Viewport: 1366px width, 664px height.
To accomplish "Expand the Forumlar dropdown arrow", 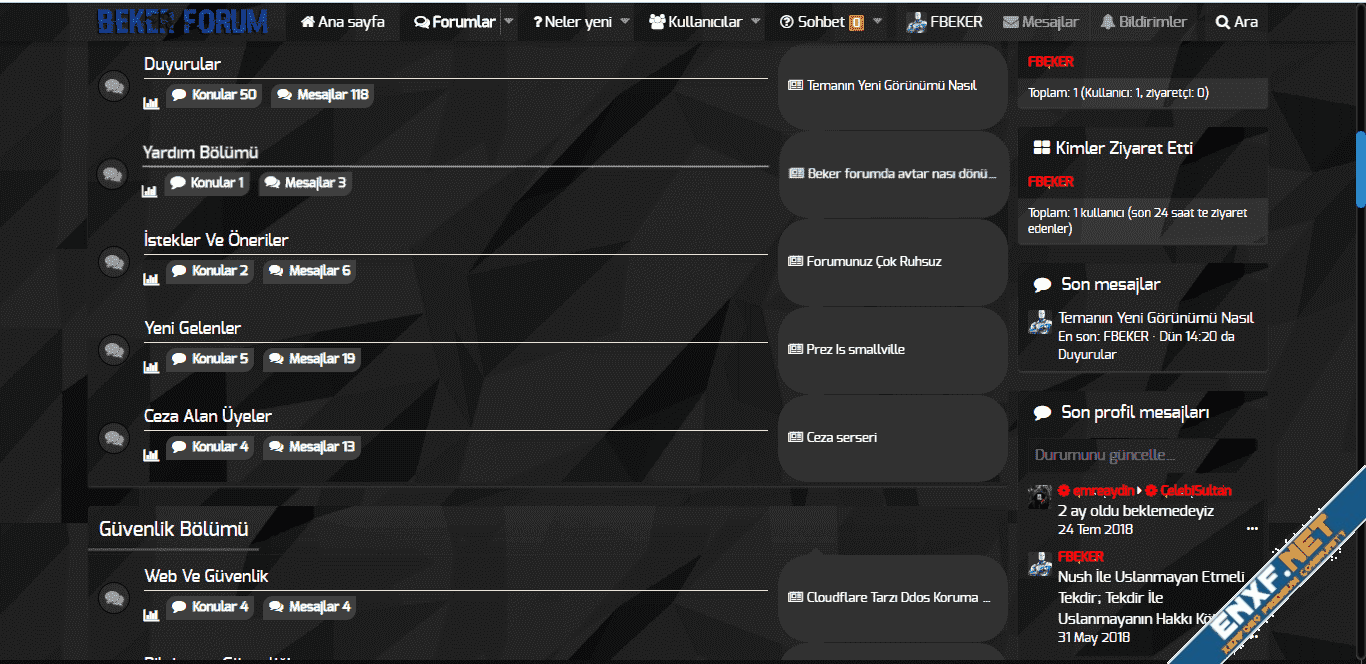I will pos(509,22).
